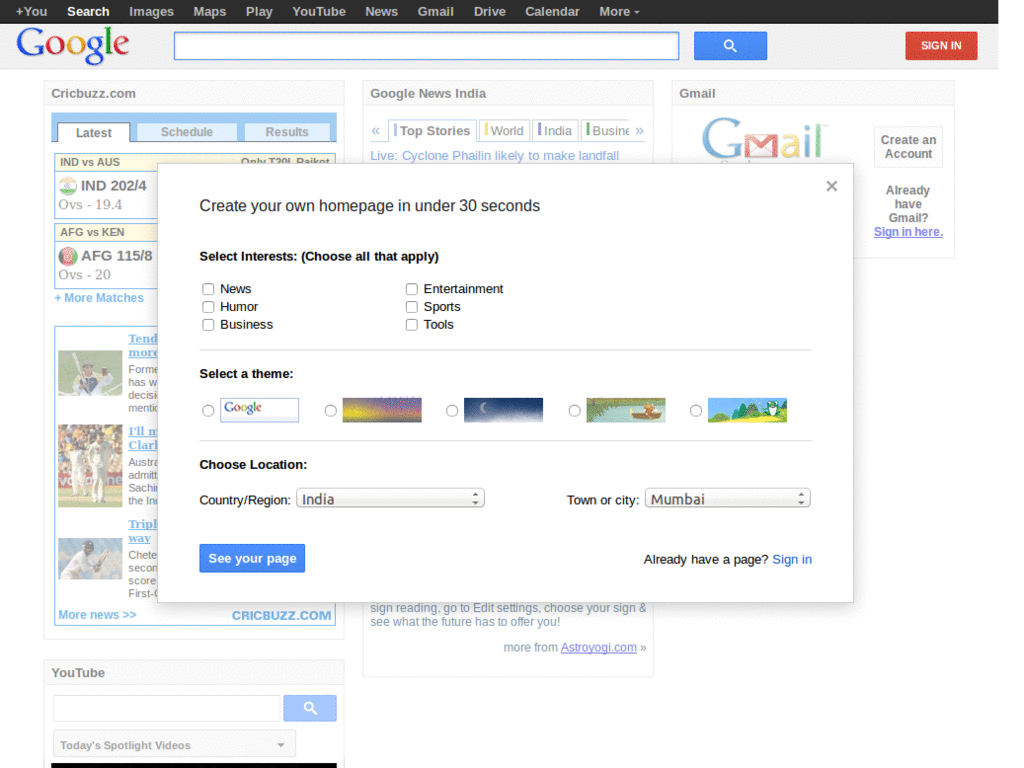Open the Business news tab
Viewport: 1024px width, 768px height.
(x=607, y=131)
